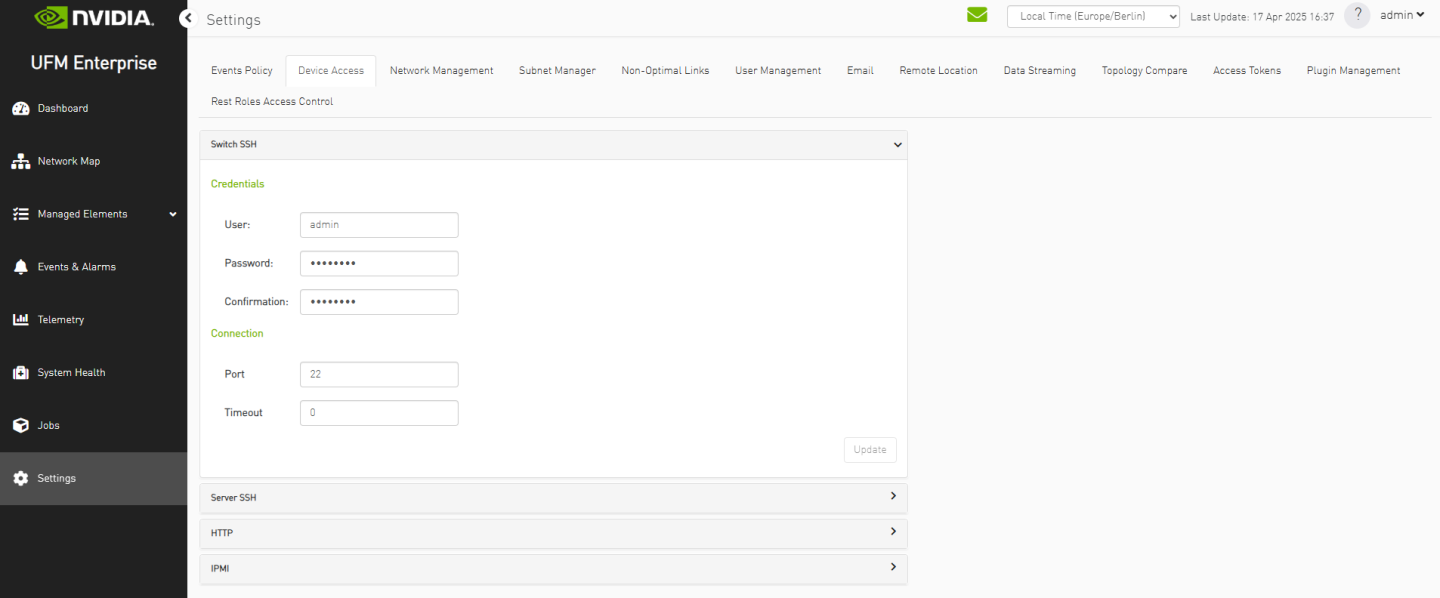Click the Dashboard gauge icon in sidebar
1440x598 pixels.
20,108
